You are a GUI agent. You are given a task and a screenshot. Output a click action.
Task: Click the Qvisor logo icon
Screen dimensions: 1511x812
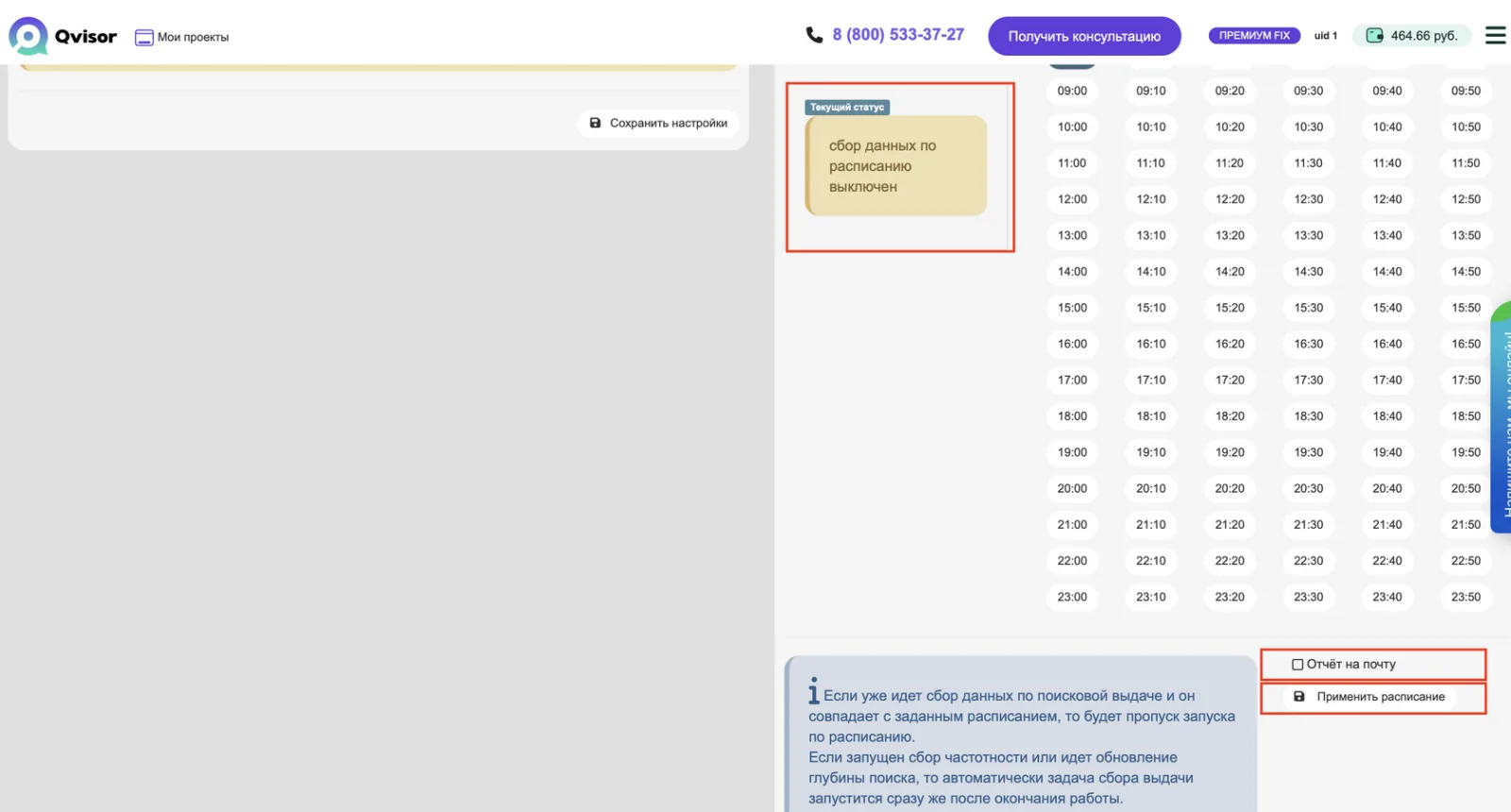(x=28, y=36)
